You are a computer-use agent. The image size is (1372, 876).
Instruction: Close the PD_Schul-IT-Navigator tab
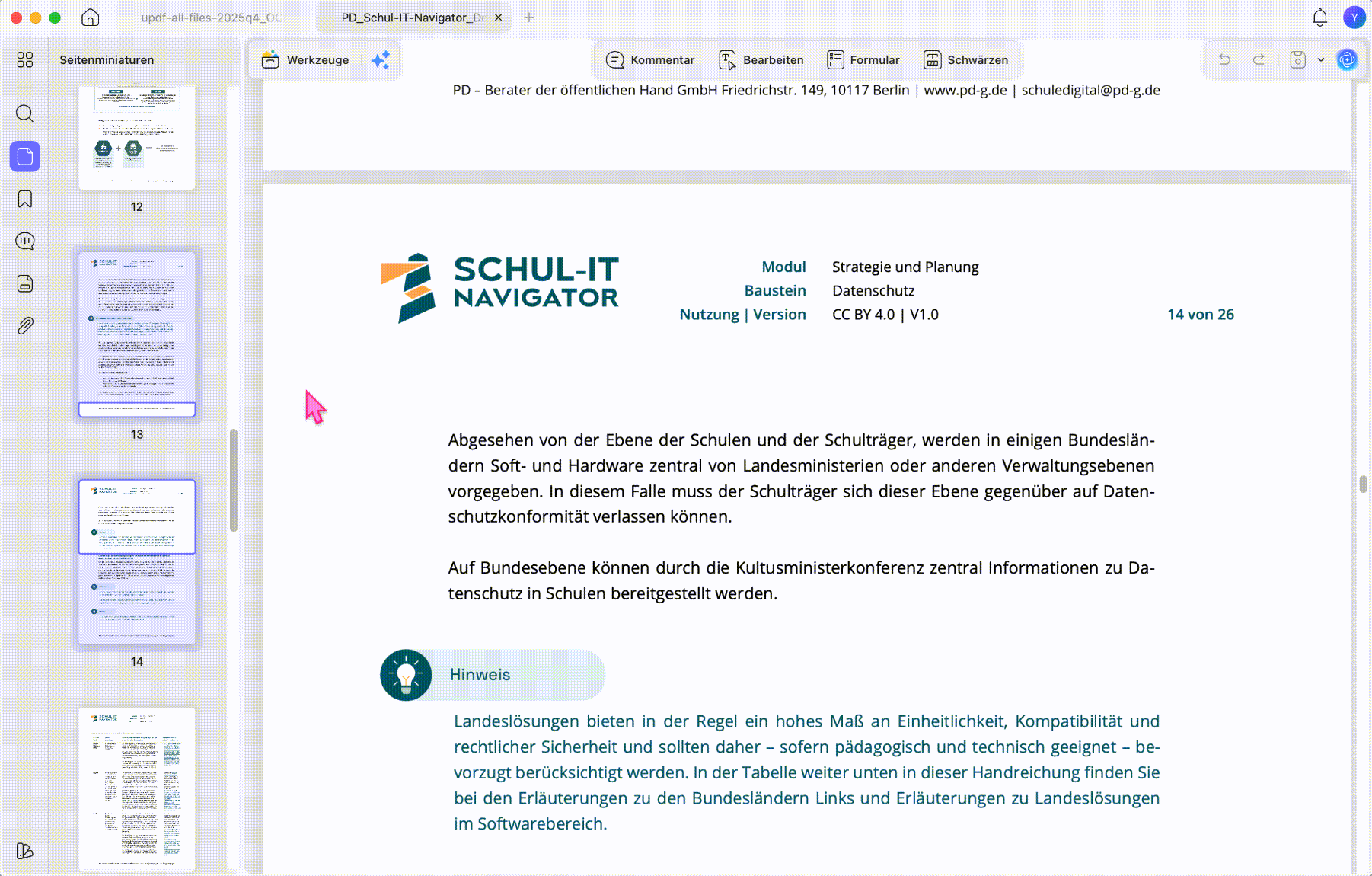(499, 18)
